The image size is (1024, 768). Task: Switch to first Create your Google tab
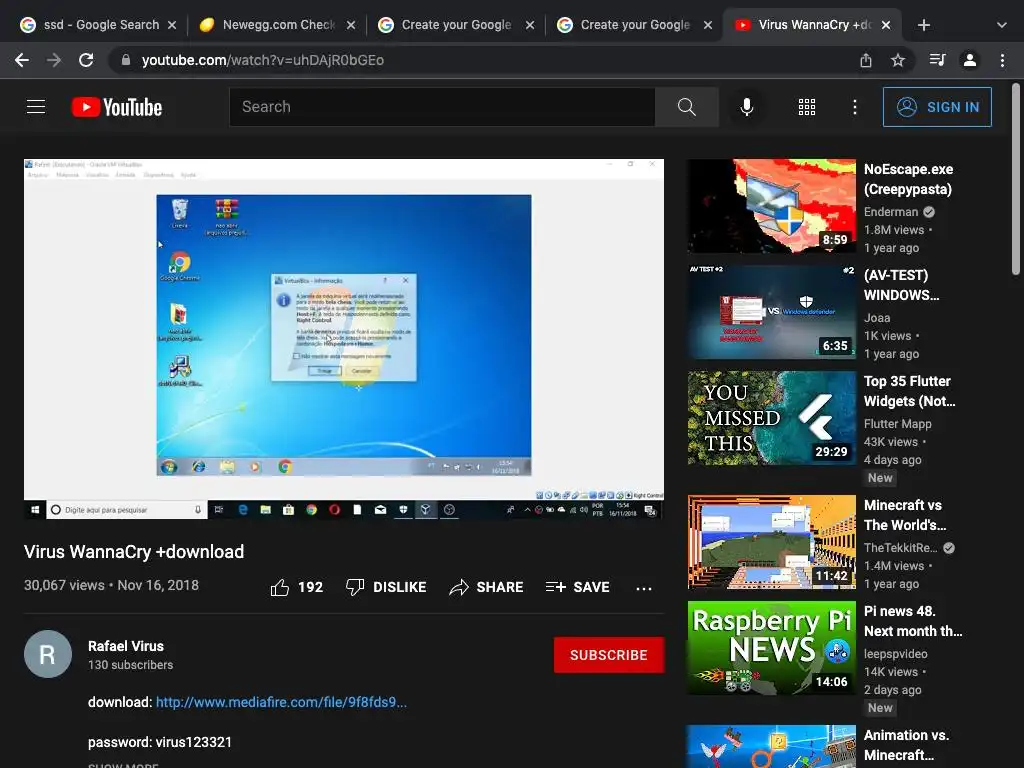tap(455, 25)
